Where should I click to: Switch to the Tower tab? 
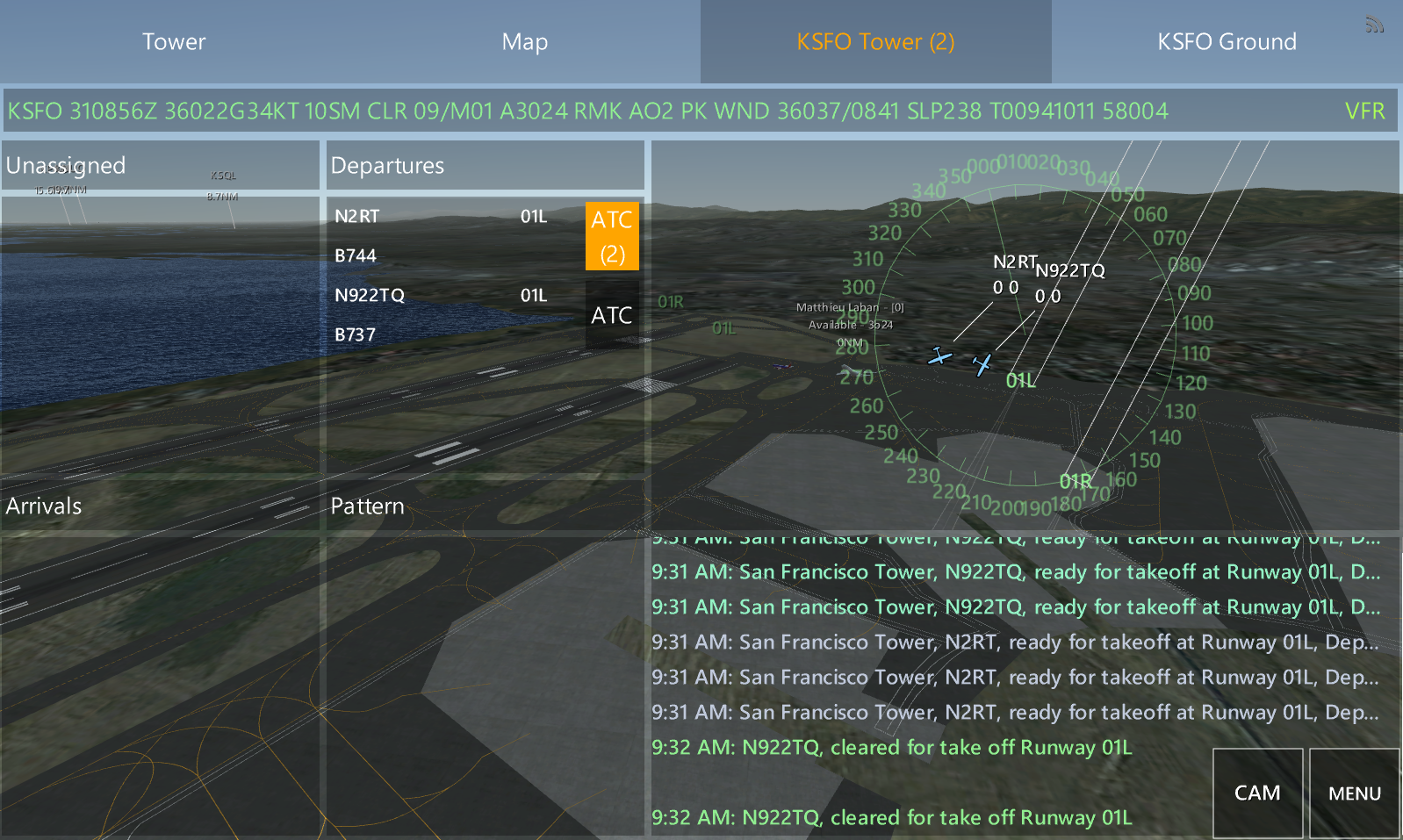174,41
